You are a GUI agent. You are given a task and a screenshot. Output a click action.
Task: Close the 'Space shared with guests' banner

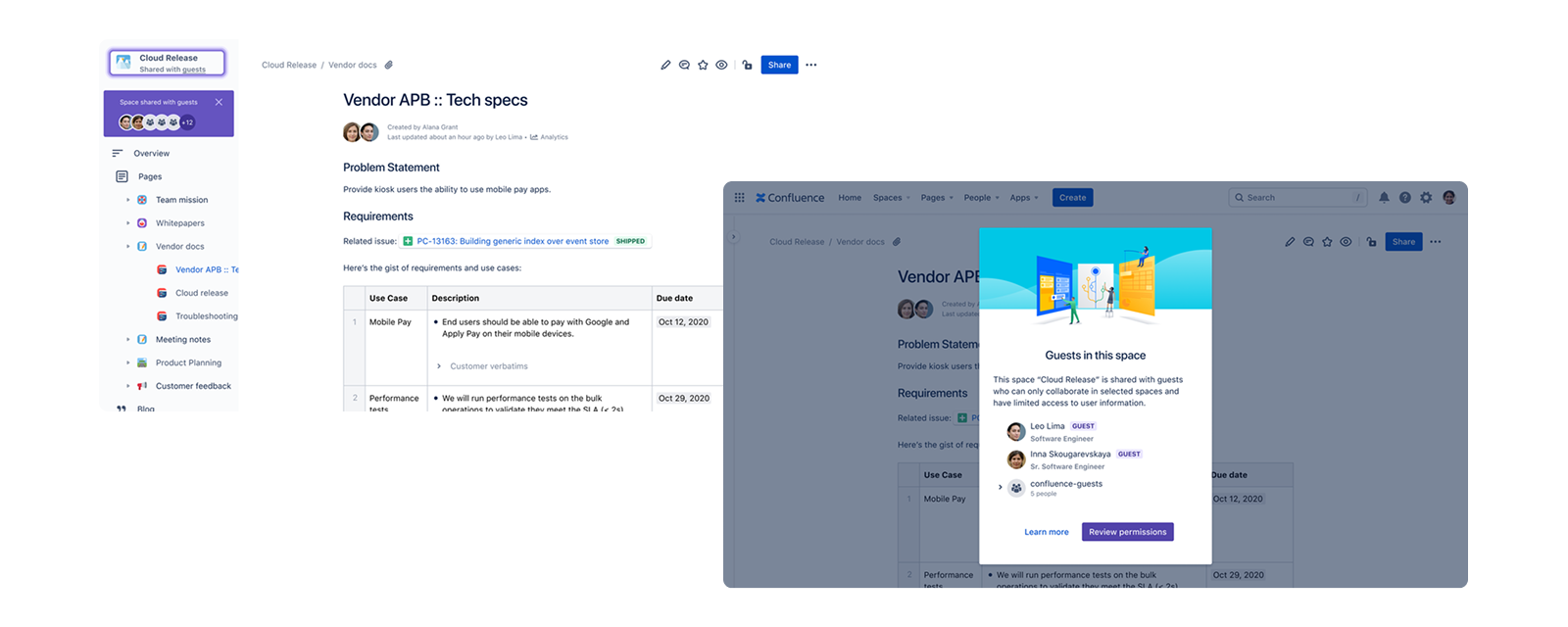219,102
